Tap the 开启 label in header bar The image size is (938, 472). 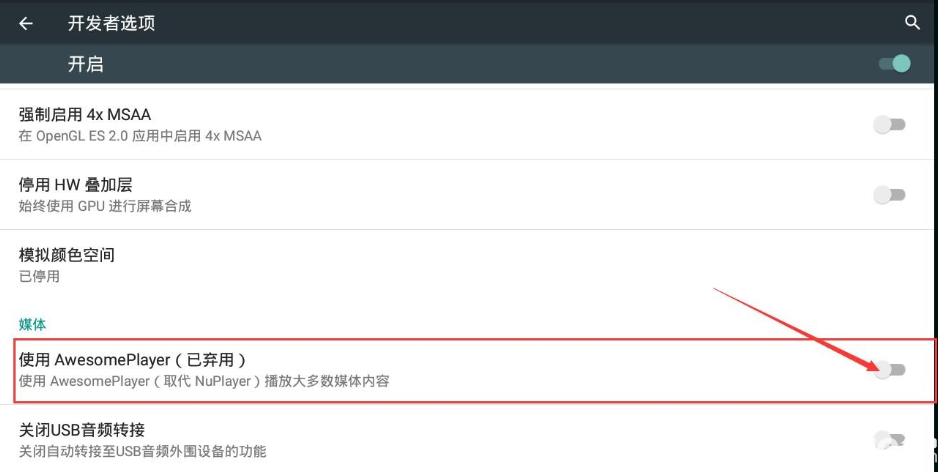tap(86, 63)
